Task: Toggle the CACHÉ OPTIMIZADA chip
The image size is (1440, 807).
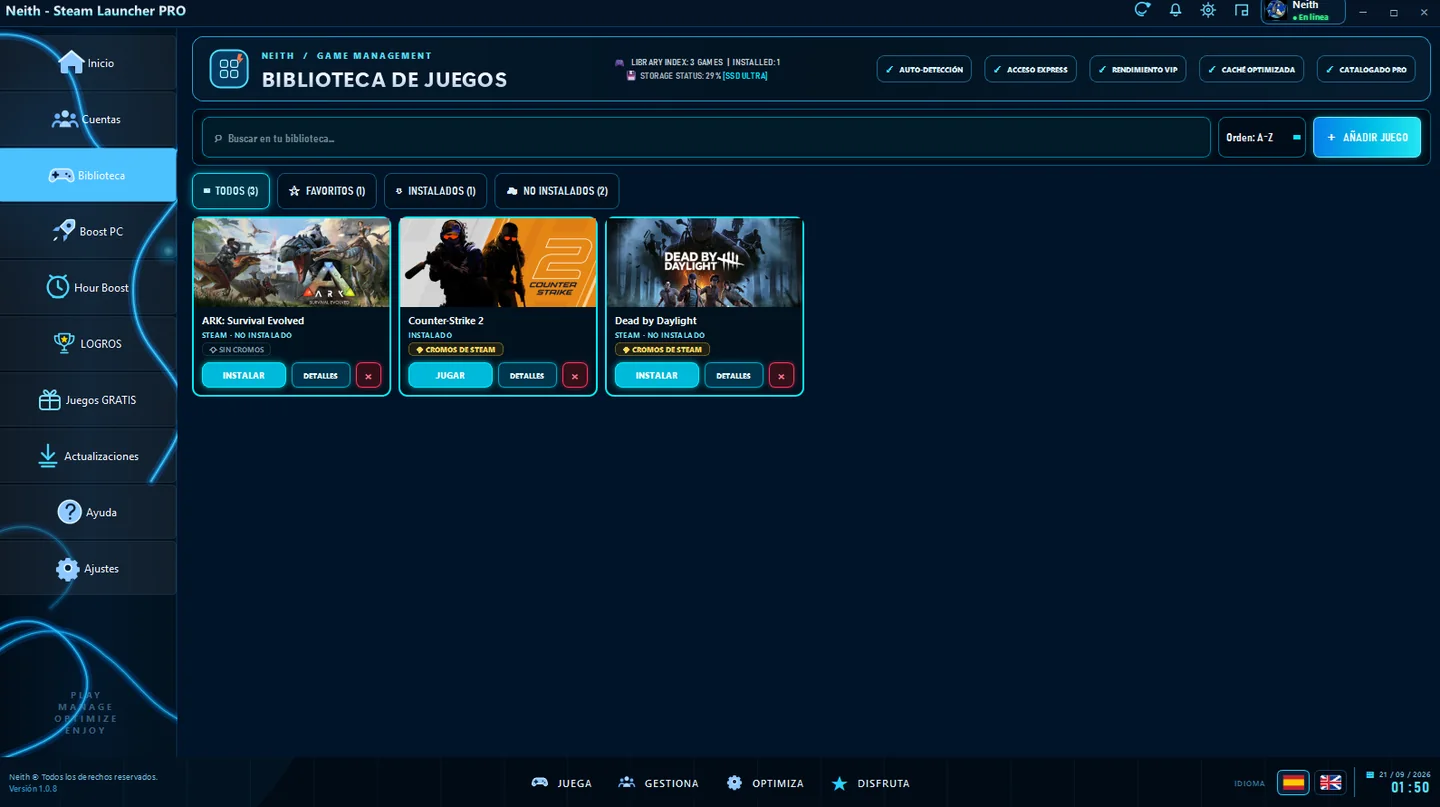Action: [1252, 69]
